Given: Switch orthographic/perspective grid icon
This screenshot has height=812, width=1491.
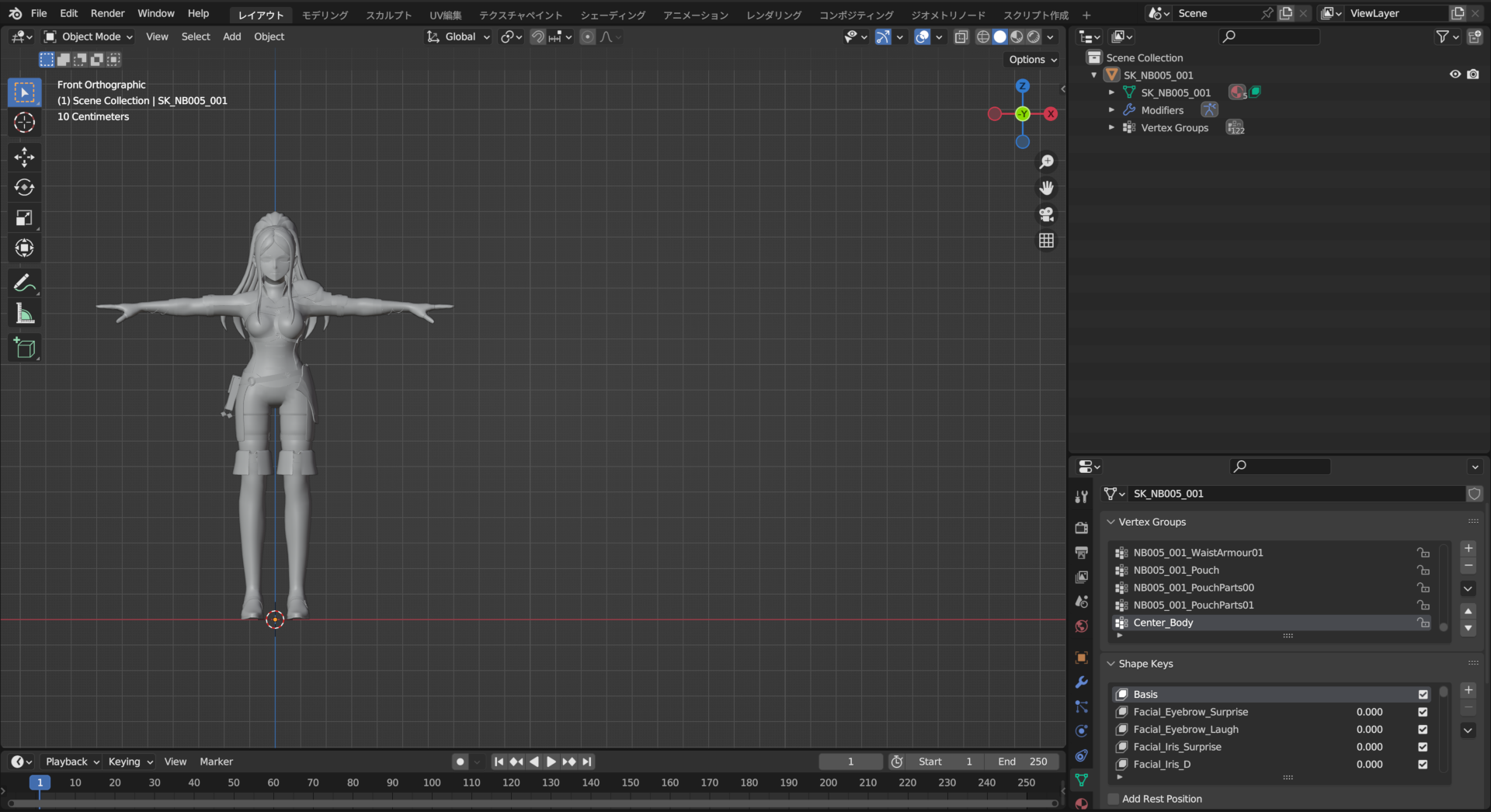Looking at the screenshot, I should coord(1047,241).
